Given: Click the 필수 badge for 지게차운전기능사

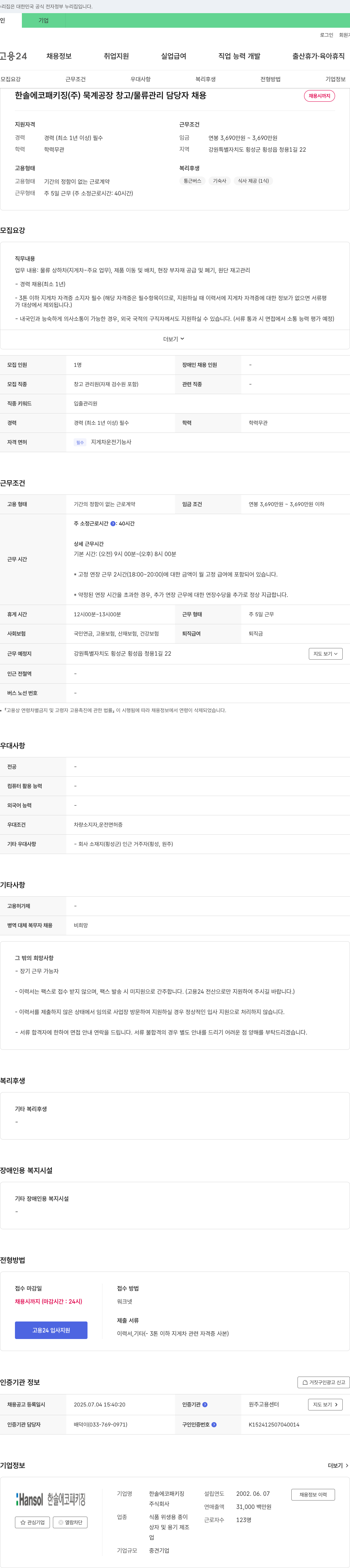Looking at the screenshot, I should tap(80, 443).
